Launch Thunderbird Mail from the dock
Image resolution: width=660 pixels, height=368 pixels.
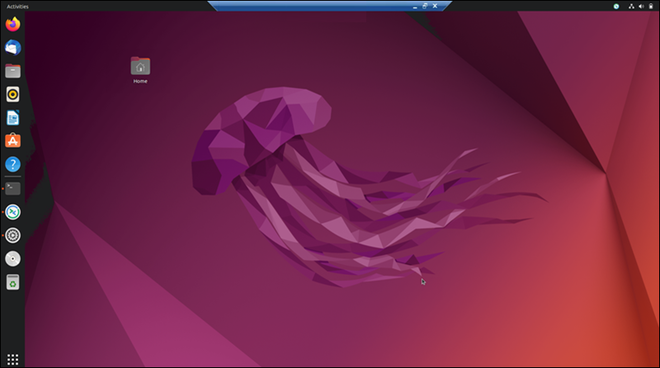[13, 48]
